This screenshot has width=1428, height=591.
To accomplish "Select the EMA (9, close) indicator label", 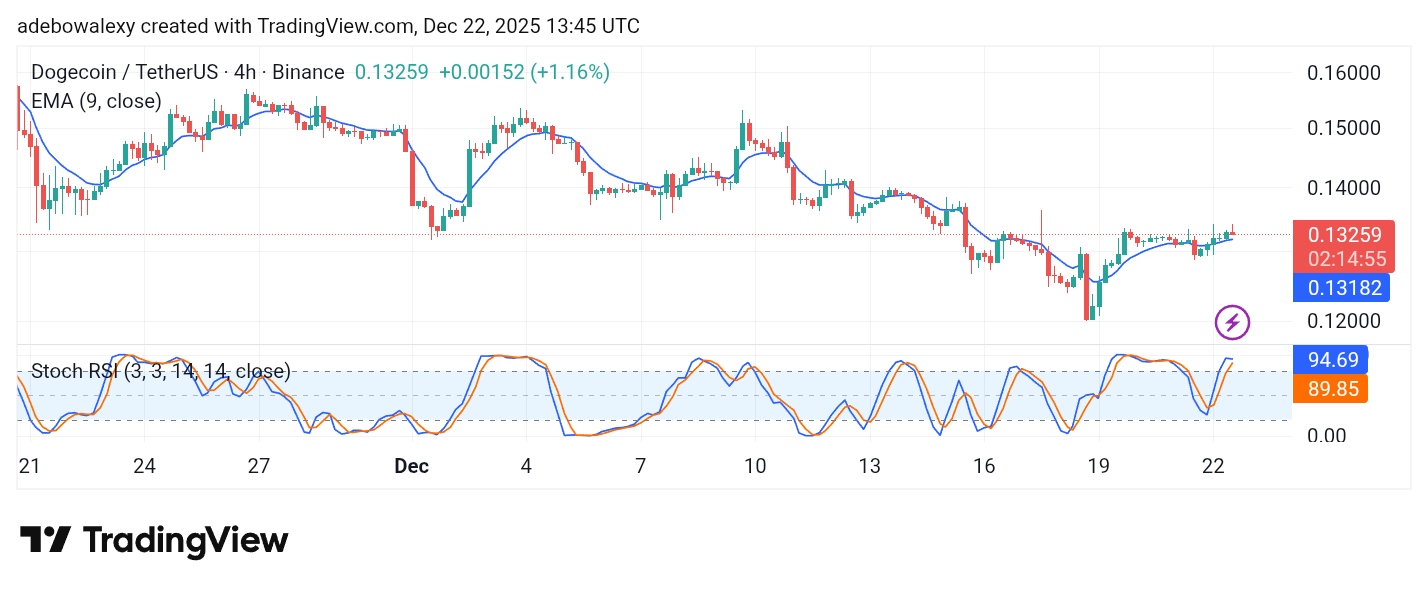I will (96, 101).
